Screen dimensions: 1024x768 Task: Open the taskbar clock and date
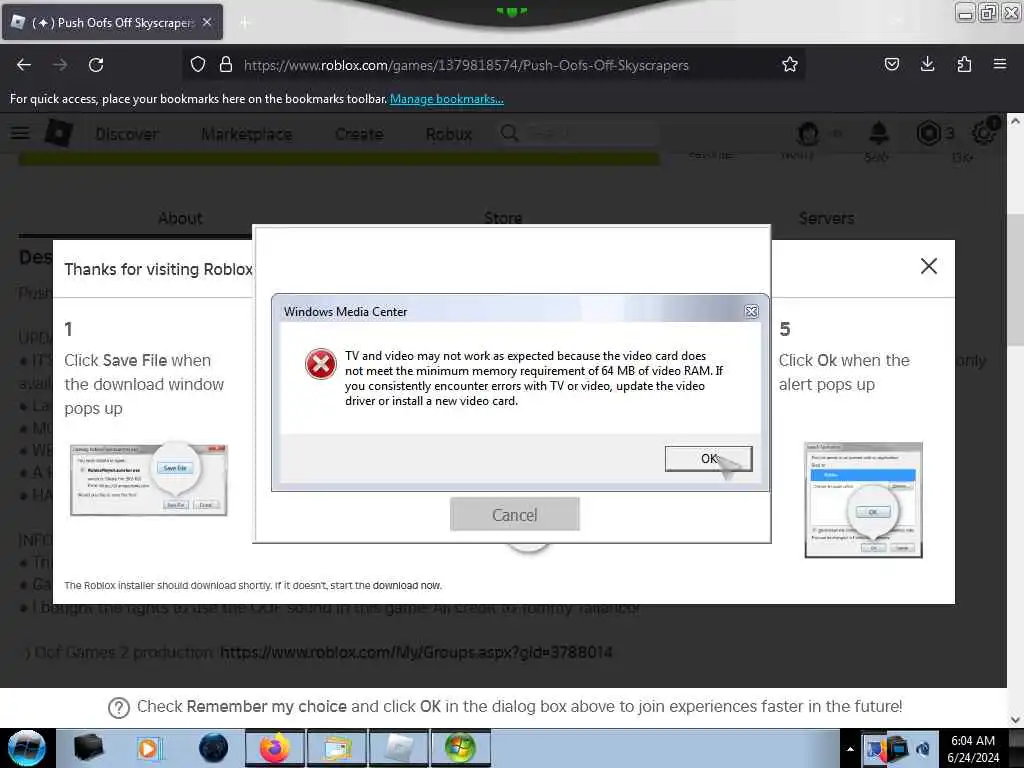point(973,749)
